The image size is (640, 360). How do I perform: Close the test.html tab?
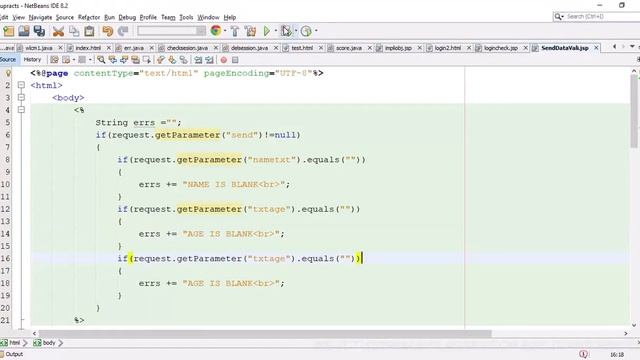tap(320, 48)
